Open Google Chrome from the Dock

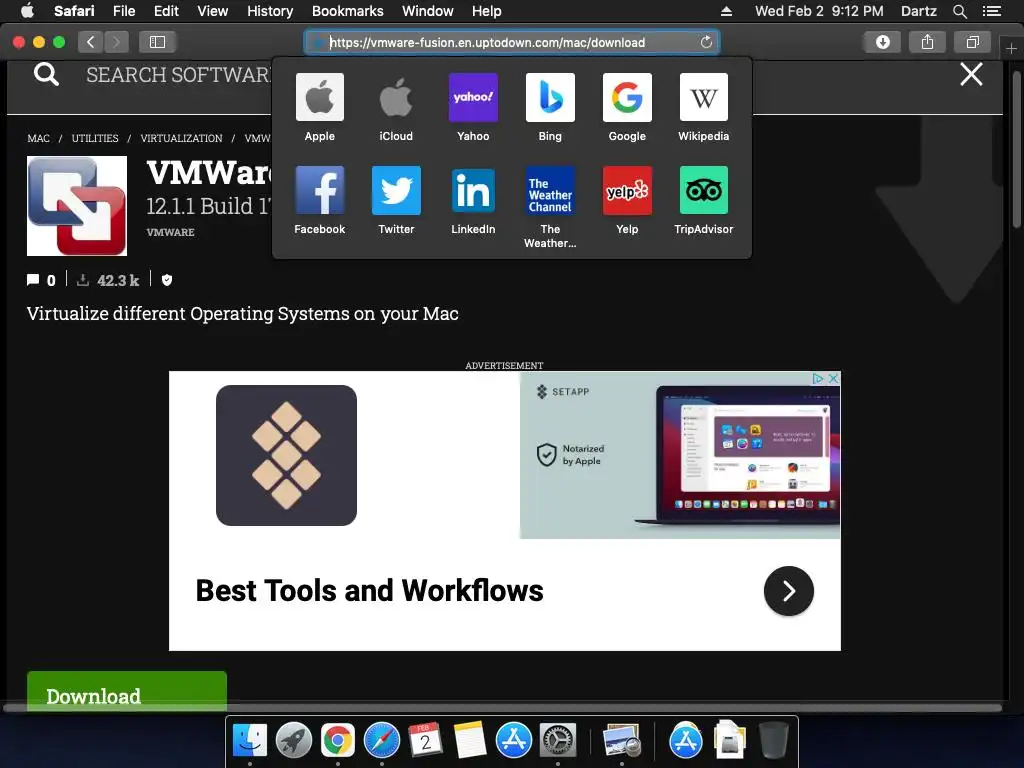(x=337, y=740)
